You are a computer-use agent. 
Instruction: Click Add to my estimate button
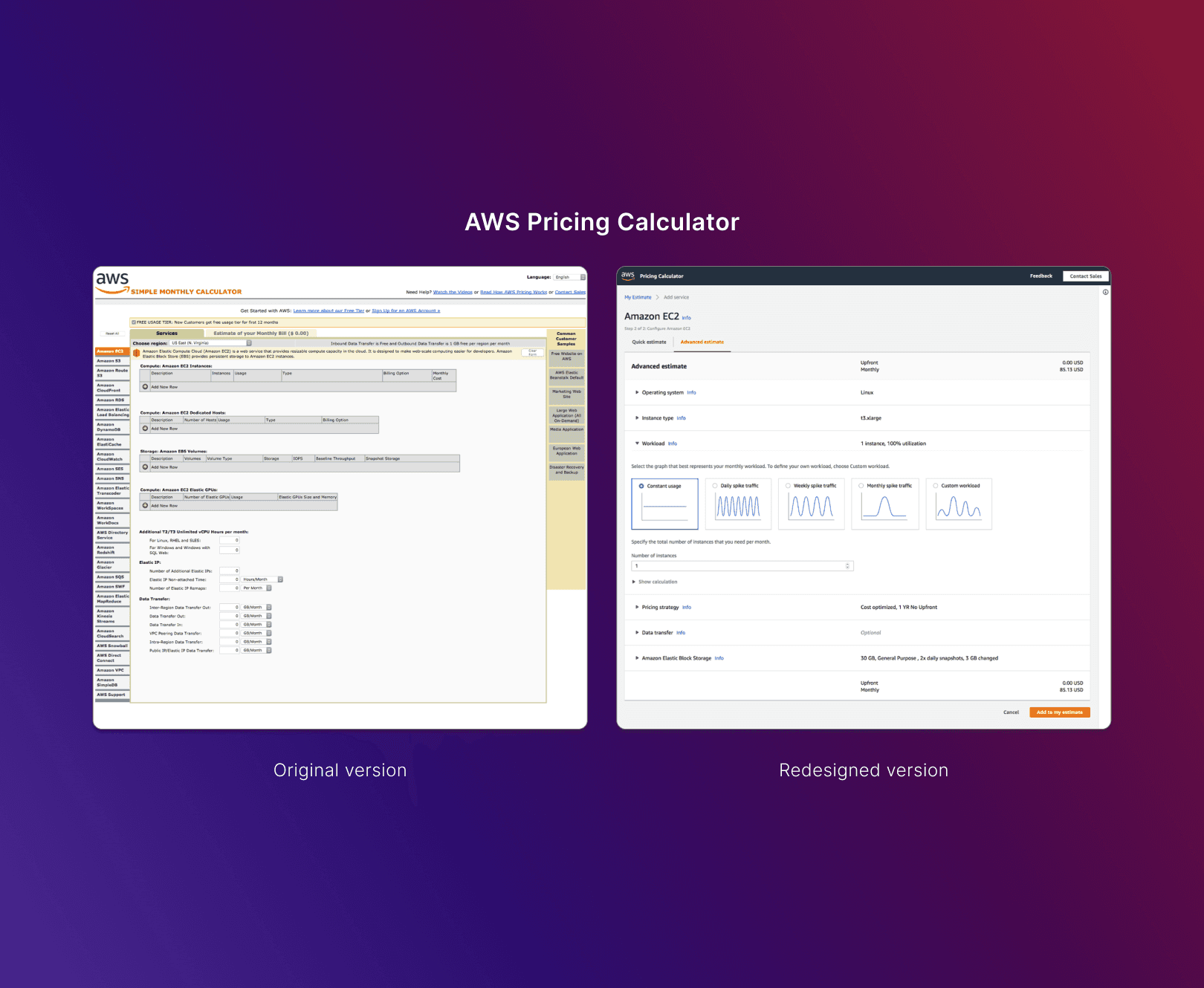coord(1059,712)
